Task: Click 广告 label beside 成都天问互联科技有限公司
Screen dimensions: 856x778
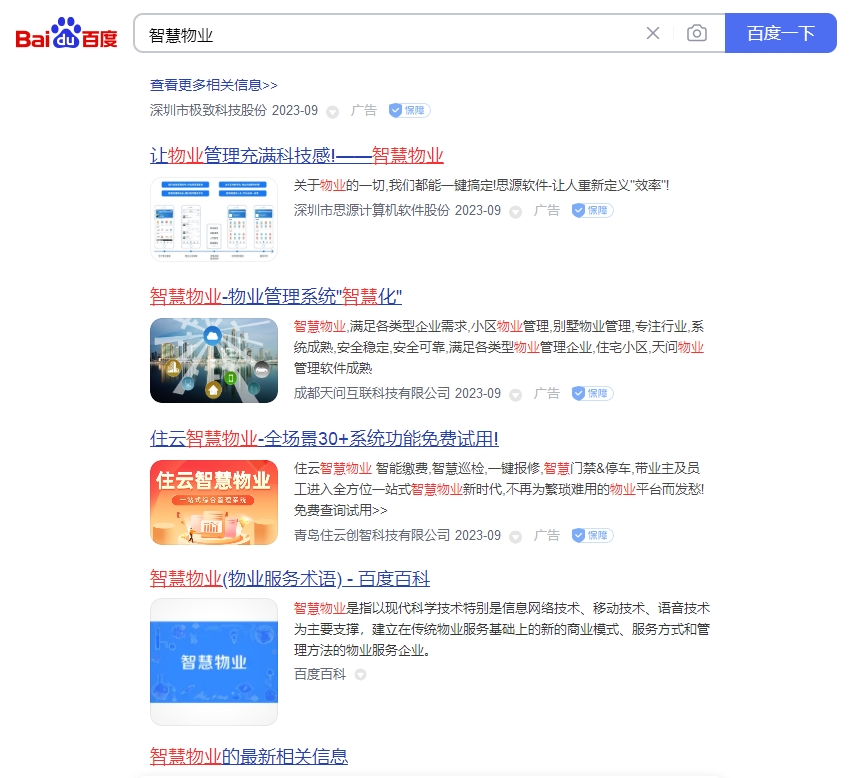Action: pyautogui.click(x=547, y=393)
